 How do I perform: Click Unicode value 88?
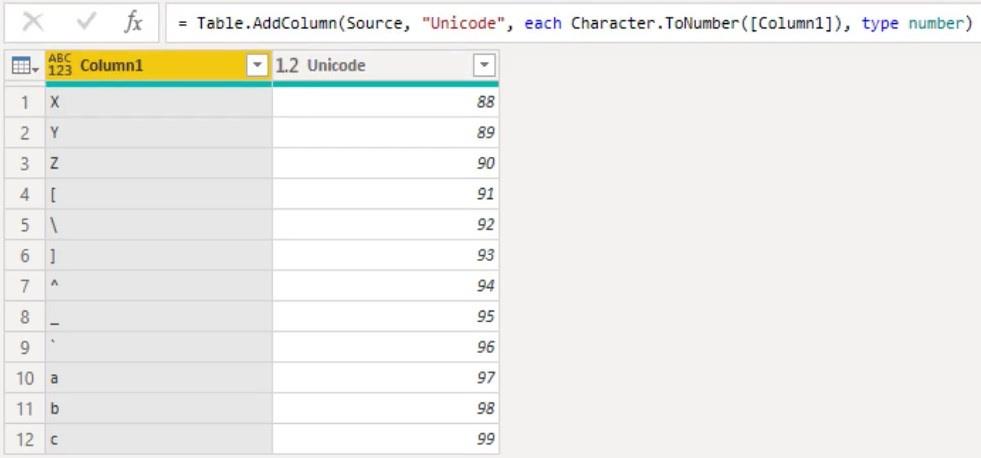pyautogui.click(x=386, y=102)
